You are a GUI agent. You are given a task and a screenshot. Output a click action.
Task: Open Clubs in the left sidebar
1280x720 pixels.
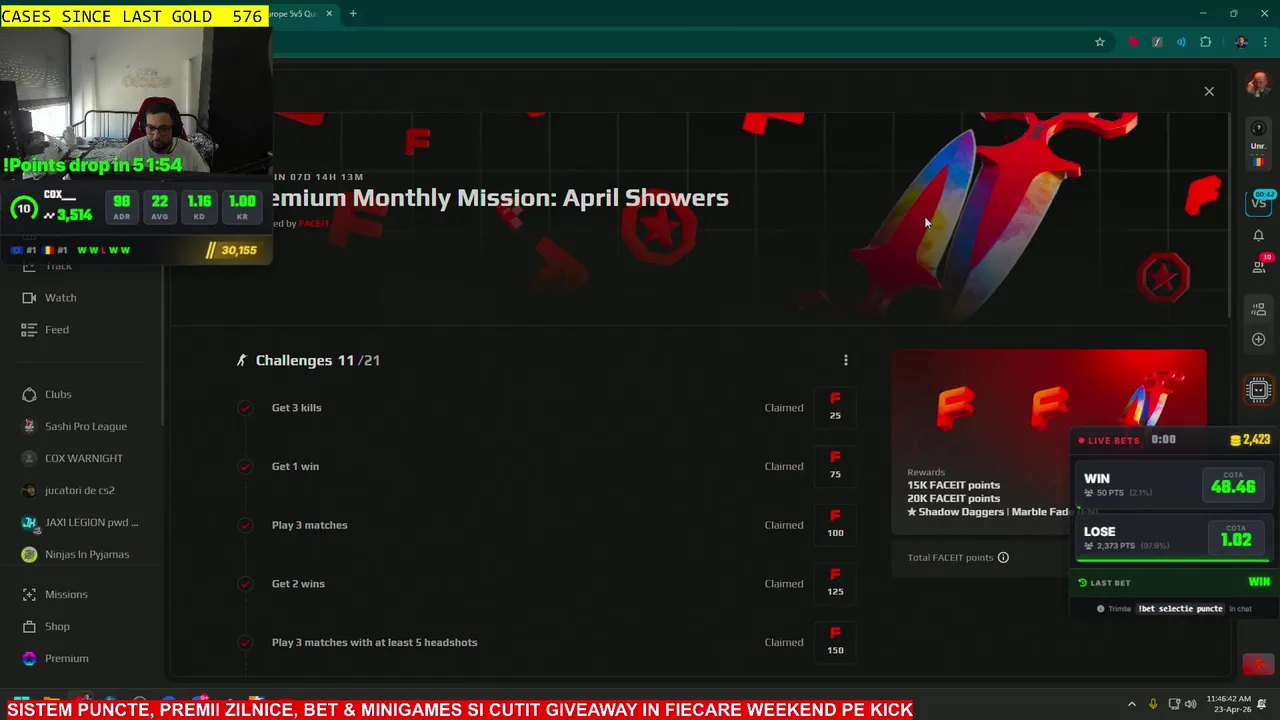pyautogui.click(x=58, y=394)
